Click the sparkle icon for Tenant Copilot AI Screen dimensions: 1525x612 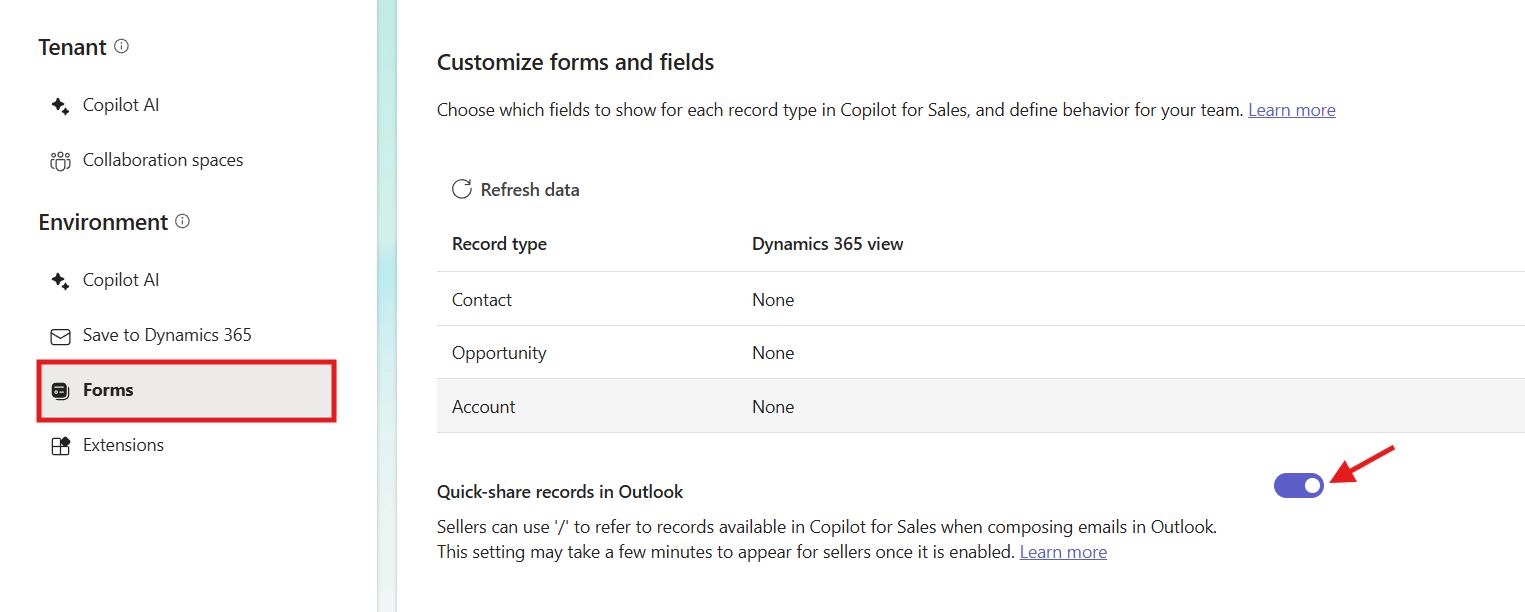click(x=60, y=106)
